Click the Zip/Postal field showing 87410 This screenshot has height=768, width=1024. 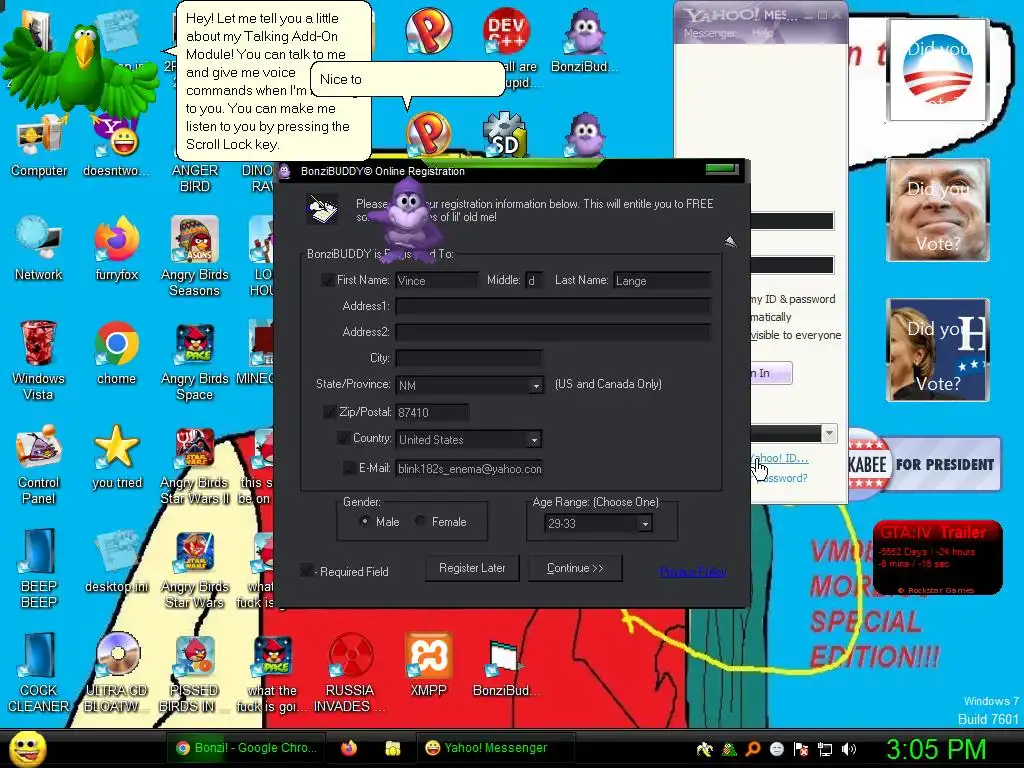click(432, 413)
